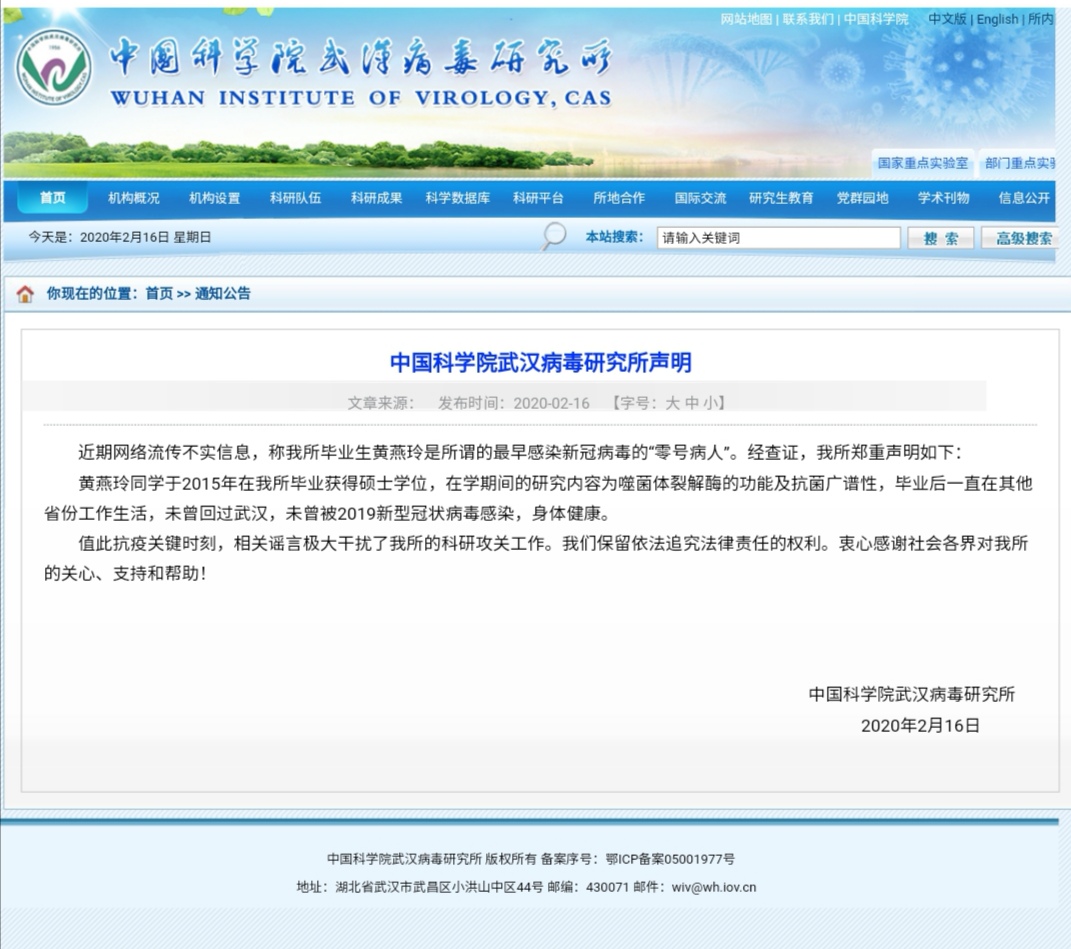
Task: Open the 部门重点实验室 tab
Action: point(1020,163)
